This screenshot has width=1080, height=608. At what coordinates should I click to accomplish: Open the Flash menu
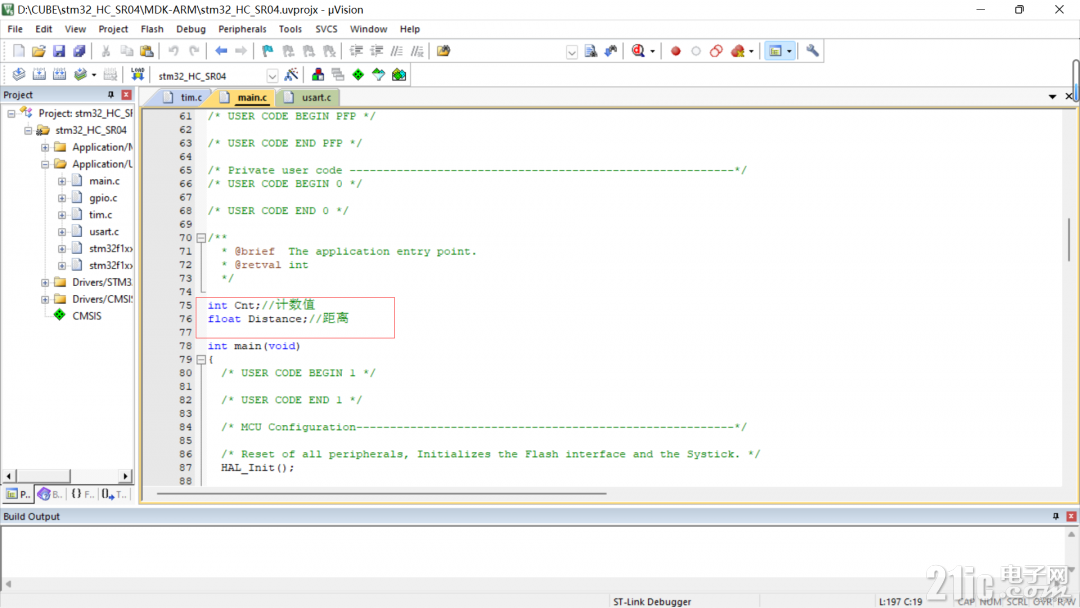coord(152,29)
